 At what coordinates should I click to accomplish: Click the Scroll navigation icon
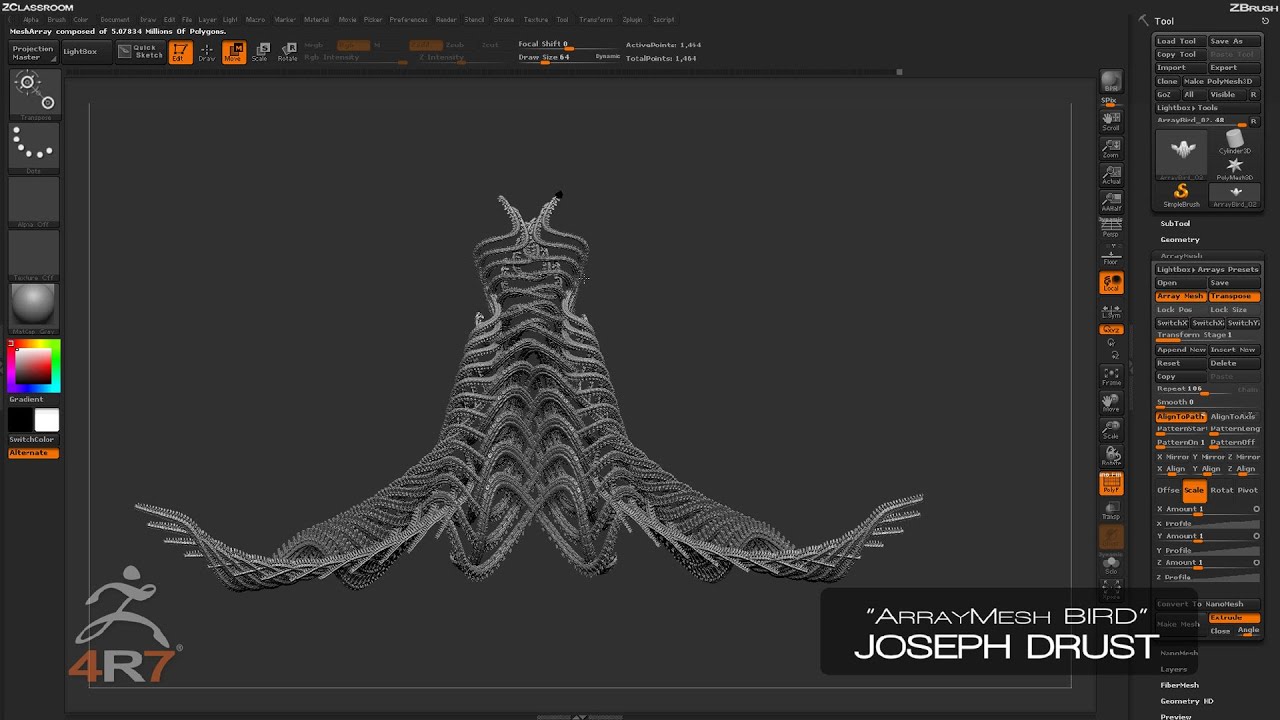[x=1111, y=122]
